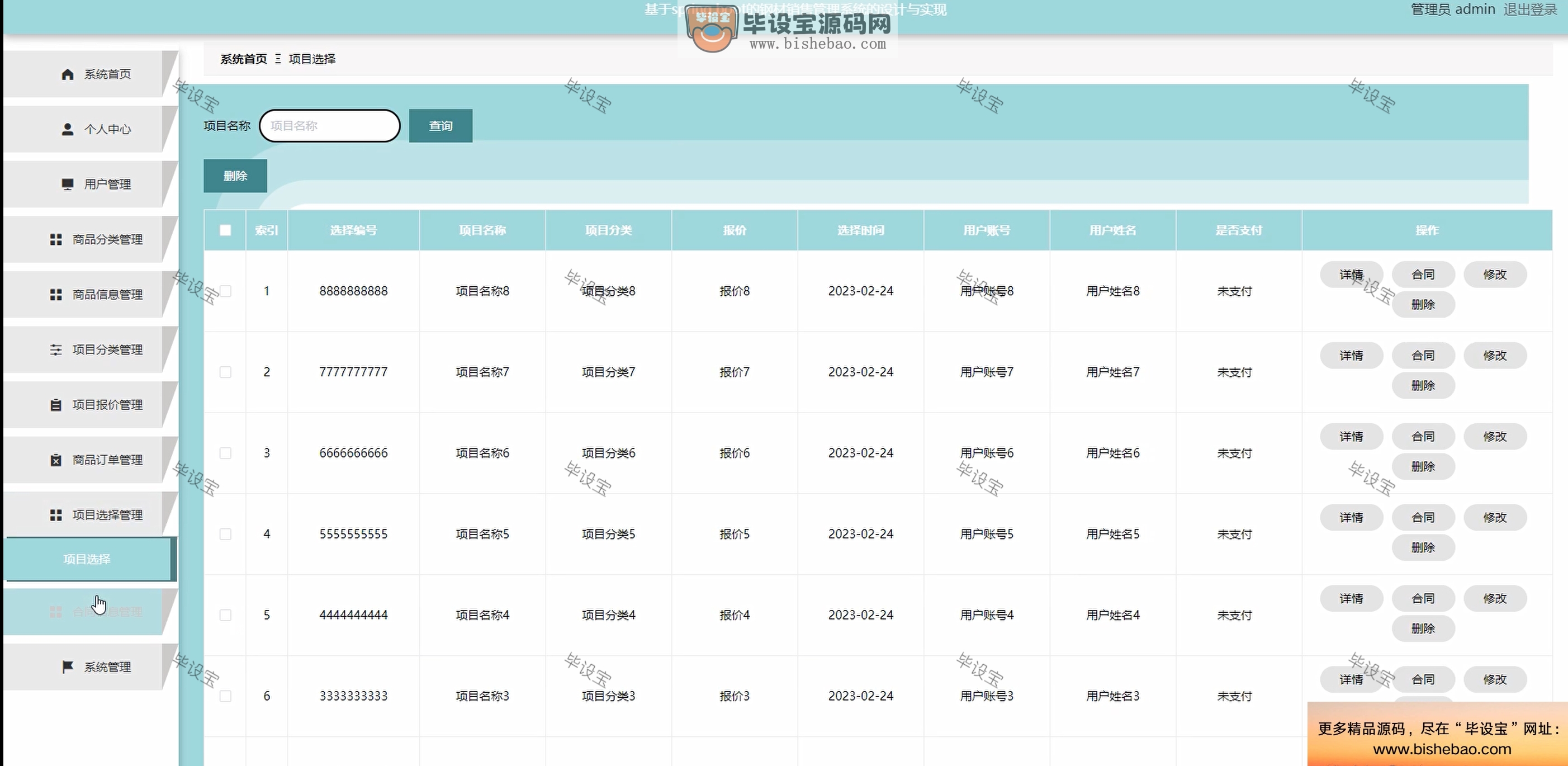The width and height of the screenshot is (1568, 766).
Task: Open 合同 for row 项目名称3
Action: pos(1423,679)
